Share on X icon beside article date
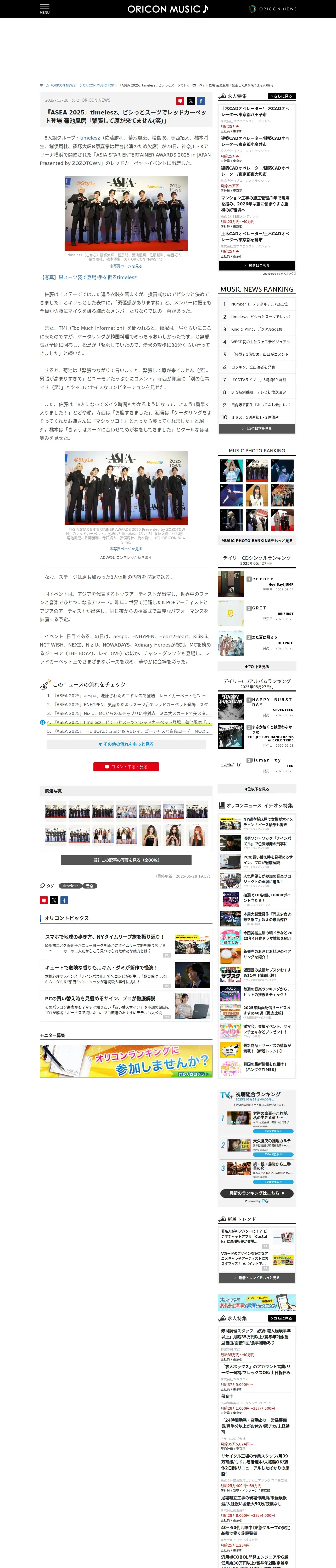 pyautogui.click(x=190, y=101)
